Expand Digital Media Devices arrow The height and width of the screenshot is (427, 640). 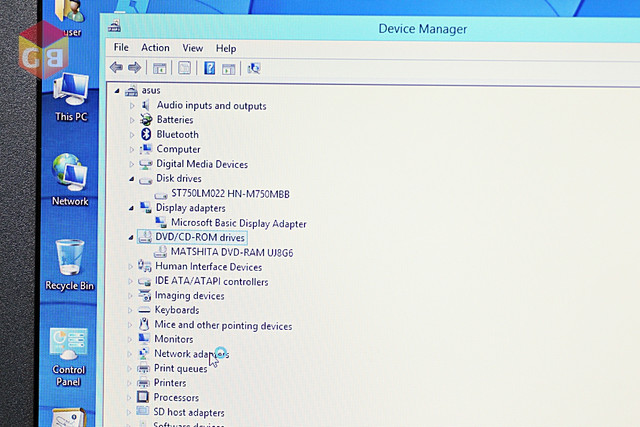131,164
